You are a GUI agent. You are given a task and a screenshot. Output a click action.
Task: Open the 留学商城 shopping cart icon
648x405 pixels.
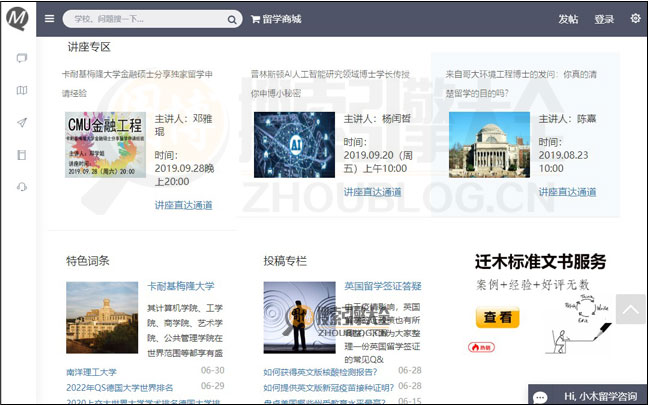[255, 19]
